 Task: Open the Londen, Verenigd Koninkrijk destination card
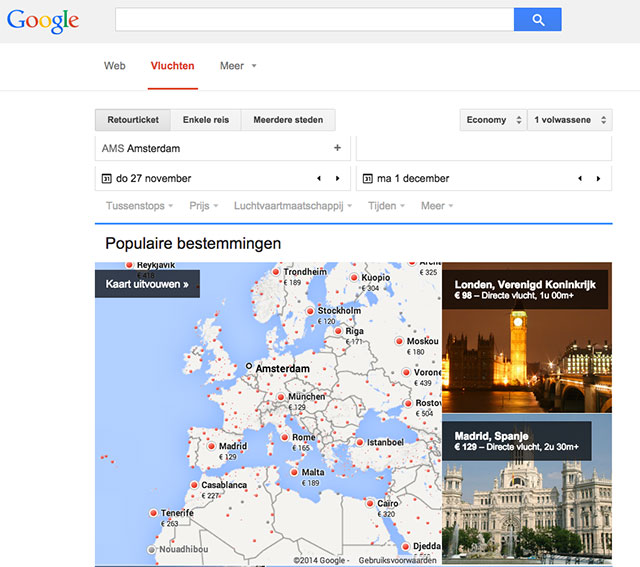click(x=527, y=337)
